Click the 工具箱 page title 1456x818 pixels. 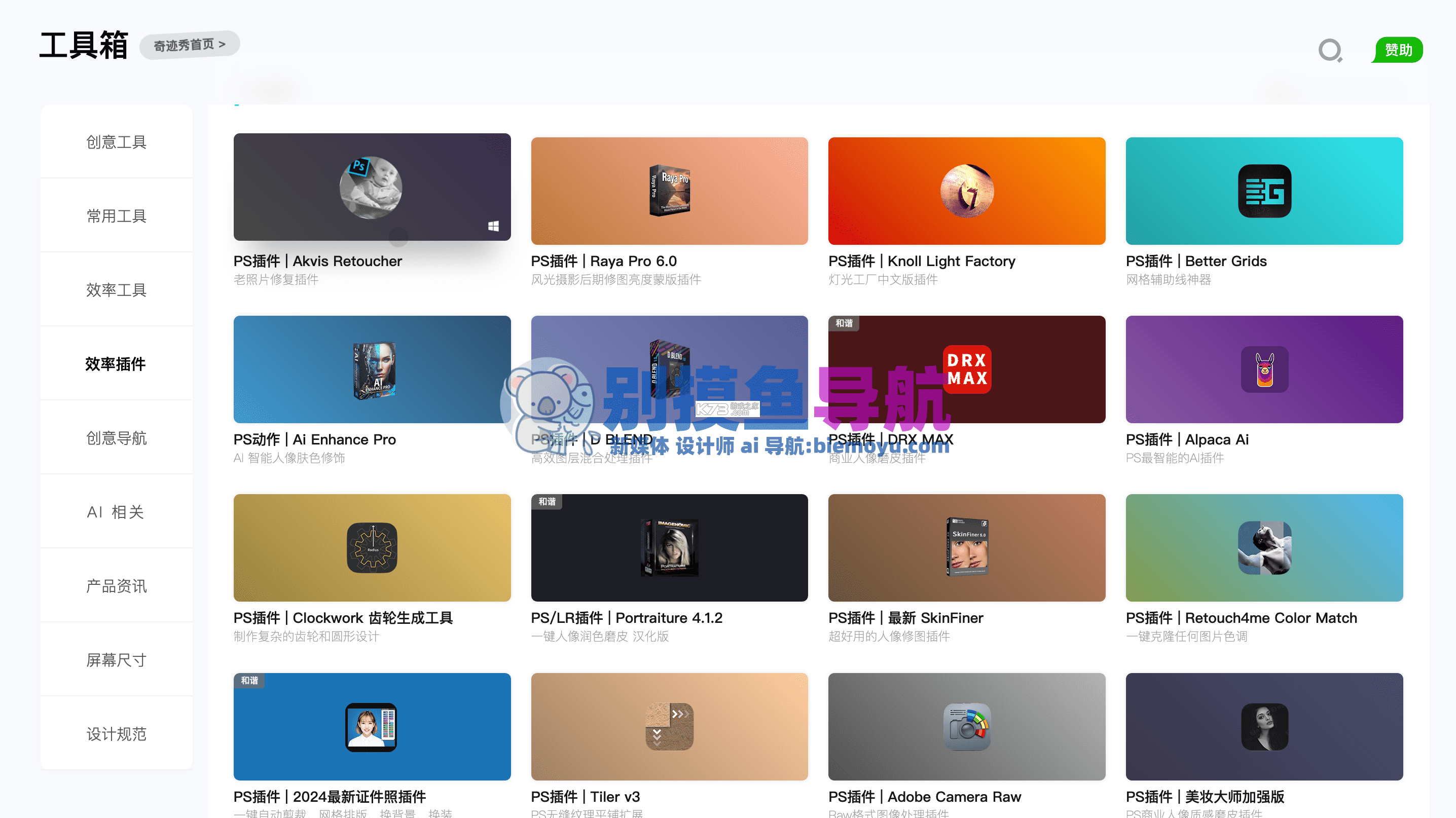[x=84, y=45]
